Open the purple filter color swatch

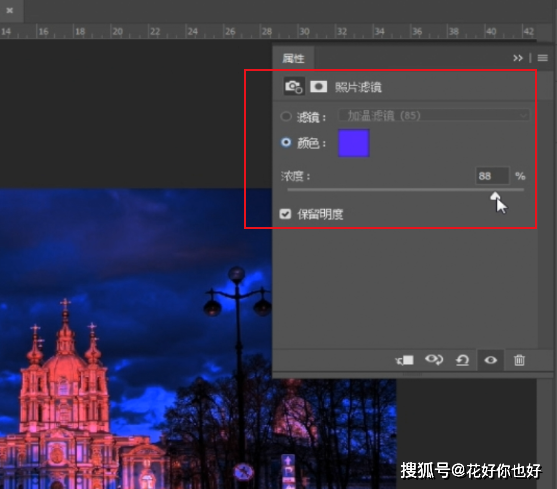coord(353,143)
